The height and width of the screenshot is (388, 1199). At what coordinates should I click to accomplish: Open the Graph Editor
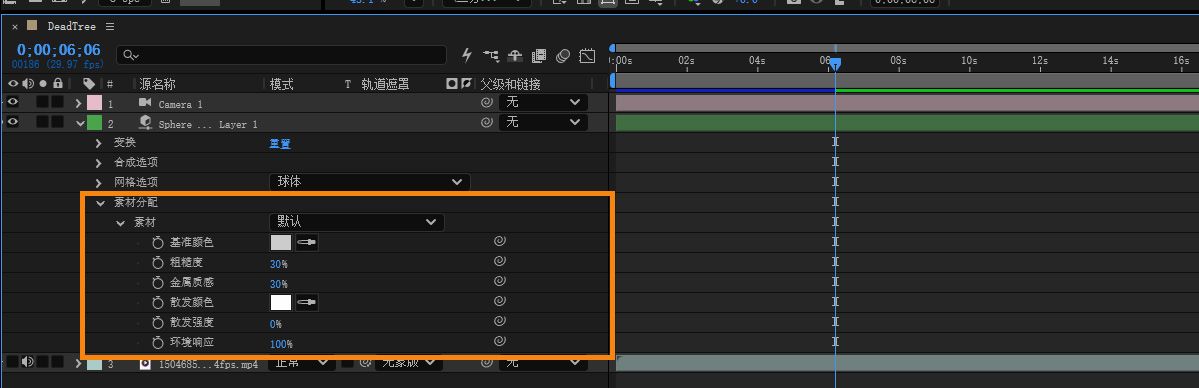point(587,55)
